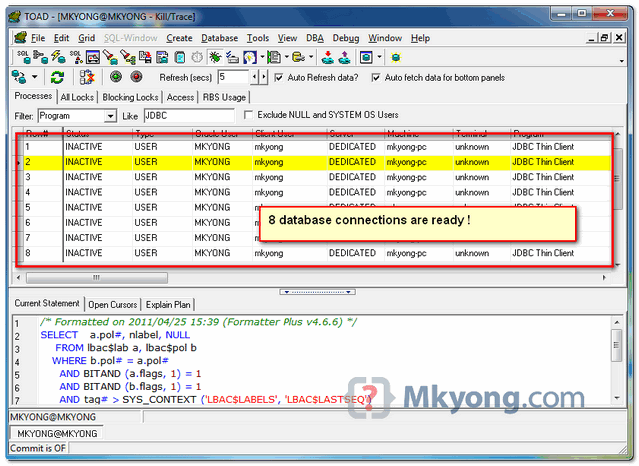Select row 8 DEDICATED cell
The width and height of the screenshot is (639, 466).
[x=355, y=253]
